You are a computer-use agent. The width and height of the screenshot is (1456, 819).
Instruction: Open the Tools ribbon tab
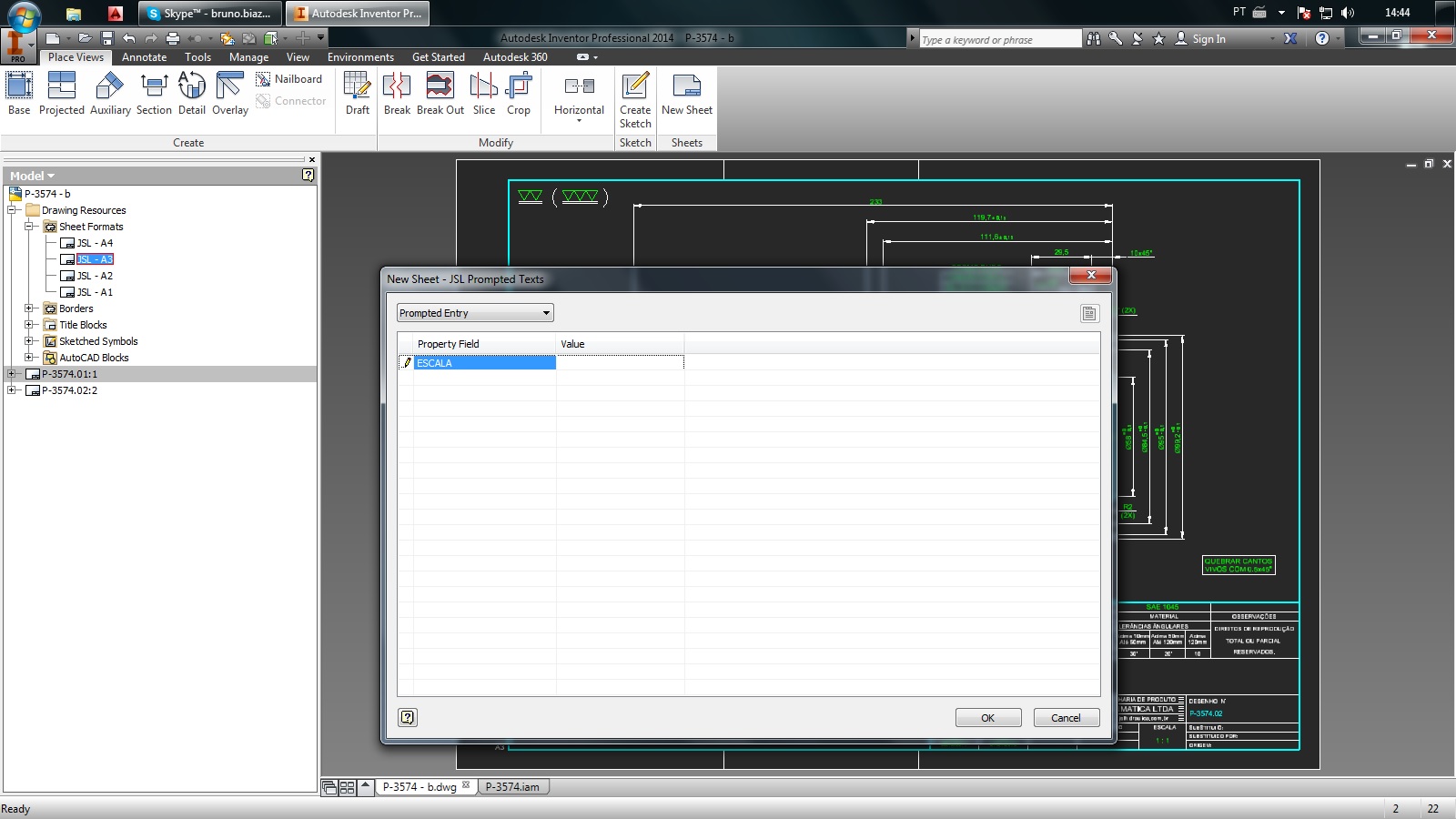(x=197, y=56)
